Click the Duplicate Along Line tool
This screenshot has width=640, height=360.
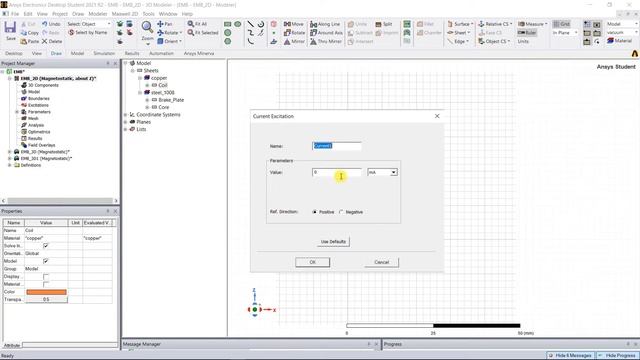pyautogui.click(x=325, y=24)
